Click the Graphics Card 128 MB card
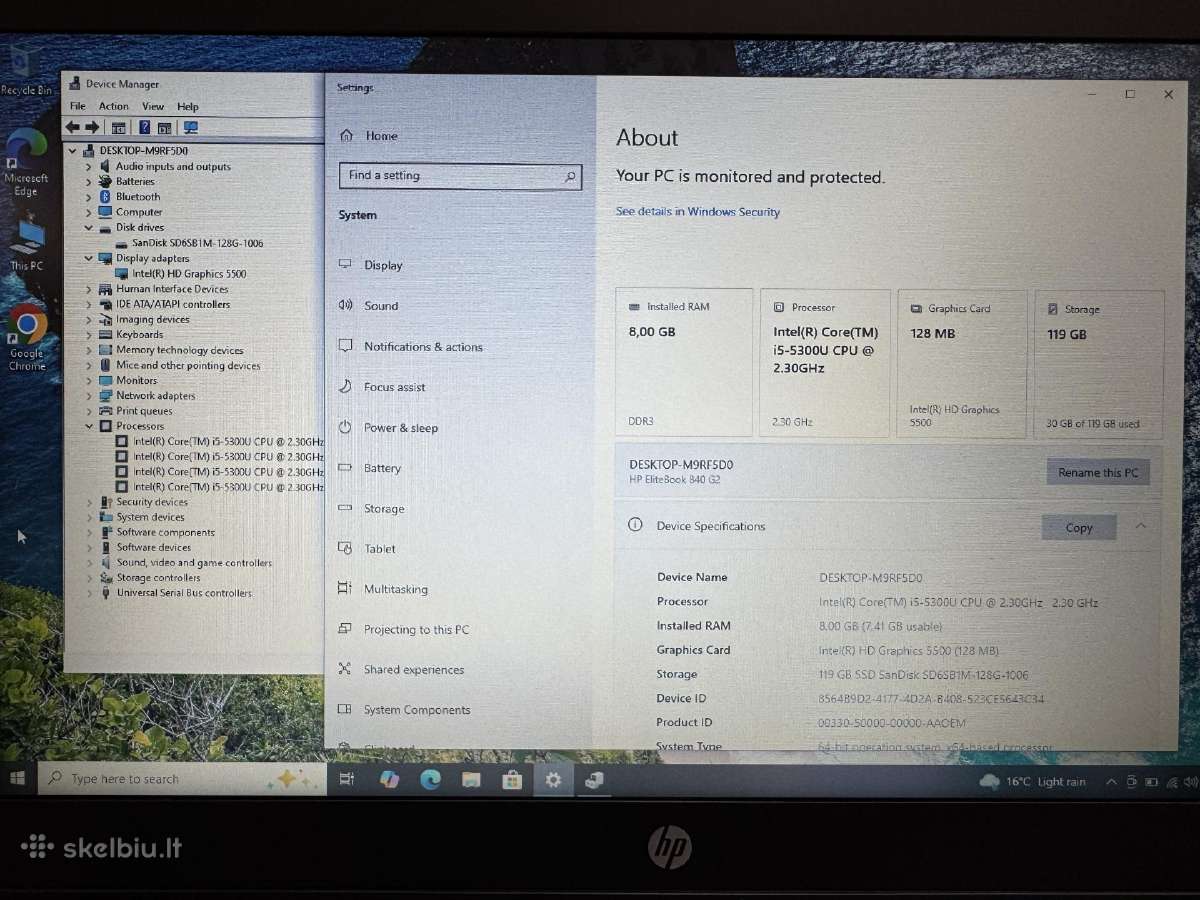 (x=962, y=364)
